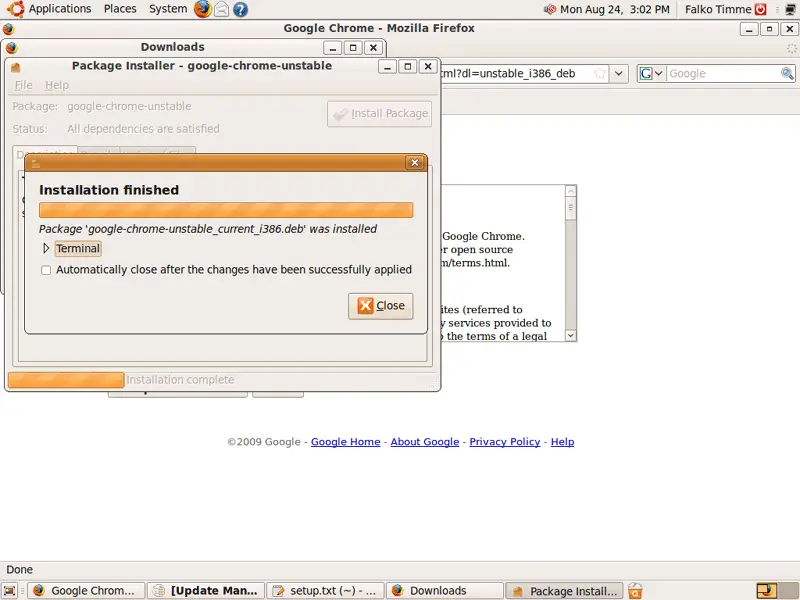The height and width of the screenshot is (600, 800).
Task: Click the show desktop icon in bottom panel
Action: (10, 591)
